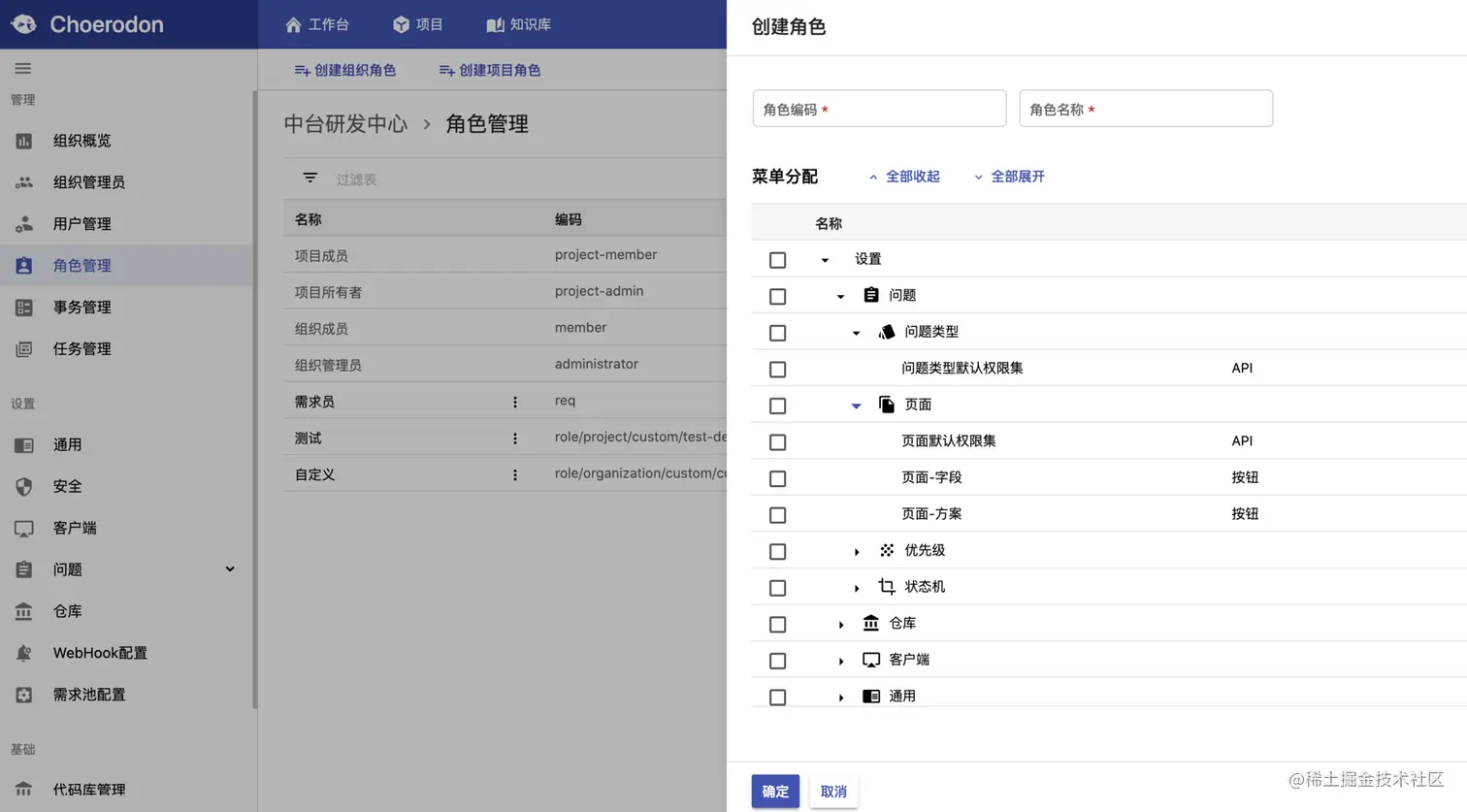
Task: Click the 状态机 icon in menu tree
Action: [x=887, y=587]
